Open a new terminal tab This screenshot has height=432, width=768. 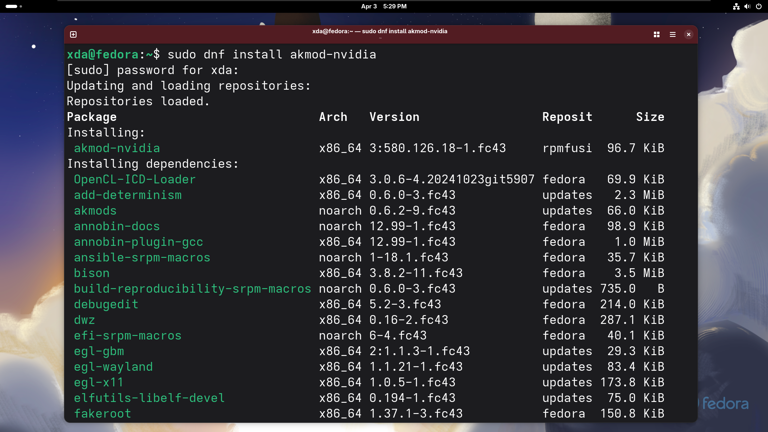[73, 34]
